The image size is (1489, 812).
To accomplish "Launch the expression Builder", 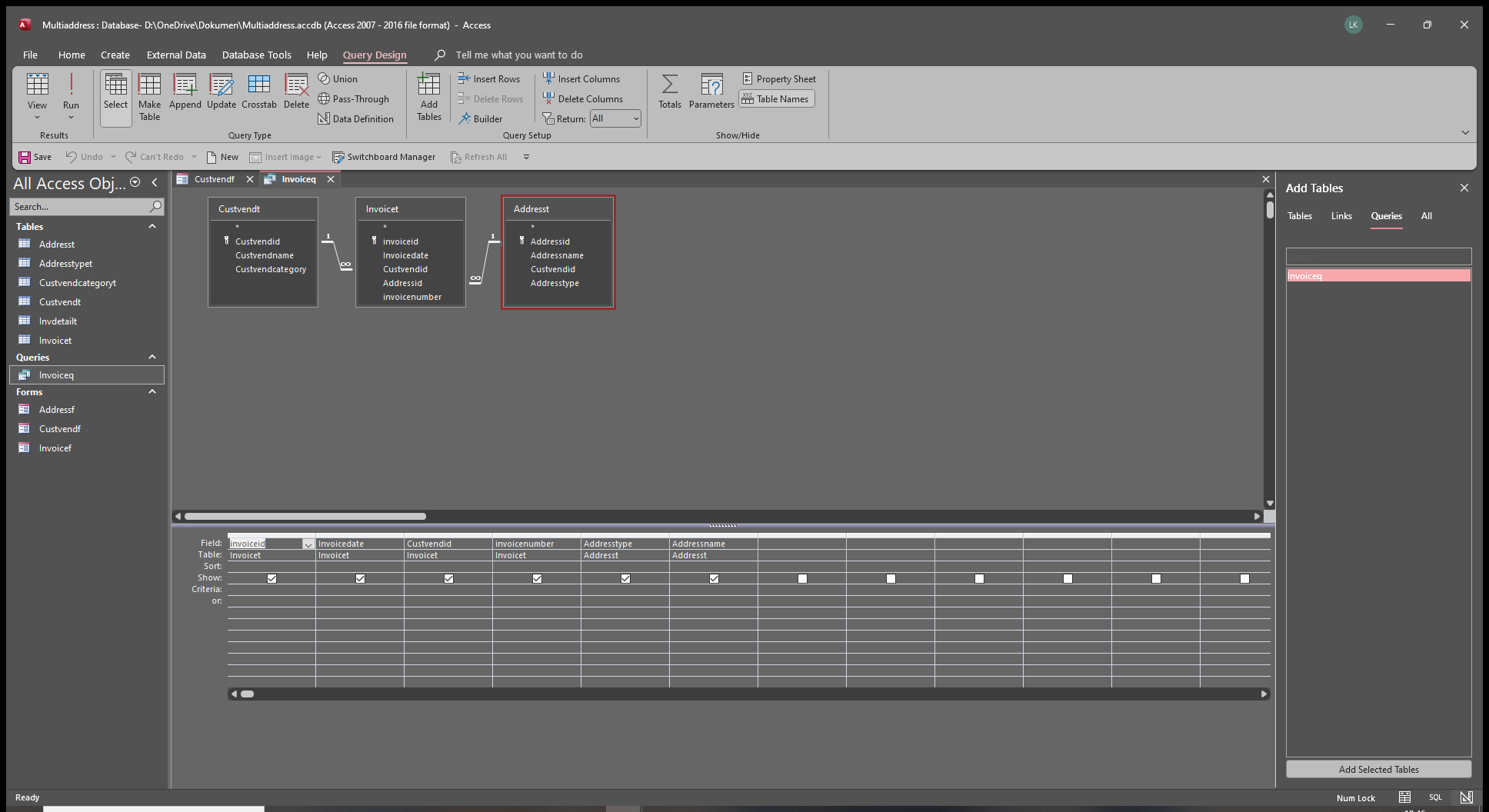I will click(481, 119).
